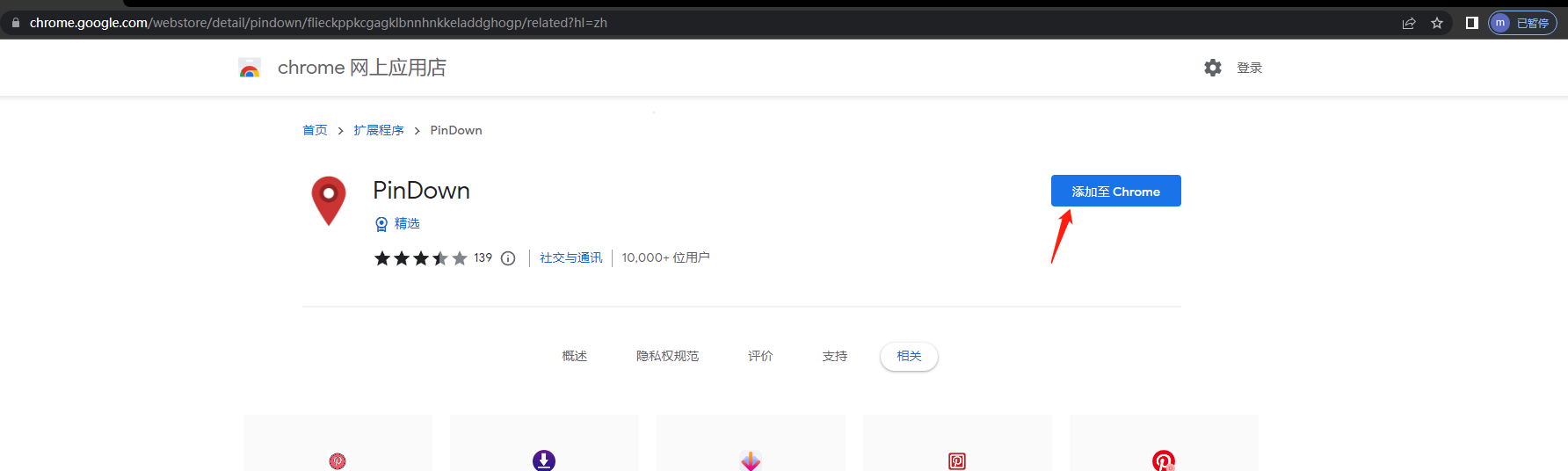Image resolution: width=1568 pixels, height=471 pixels.
Task: Click the 10,000+ 位用户 text
Action: tap(665, 257)
